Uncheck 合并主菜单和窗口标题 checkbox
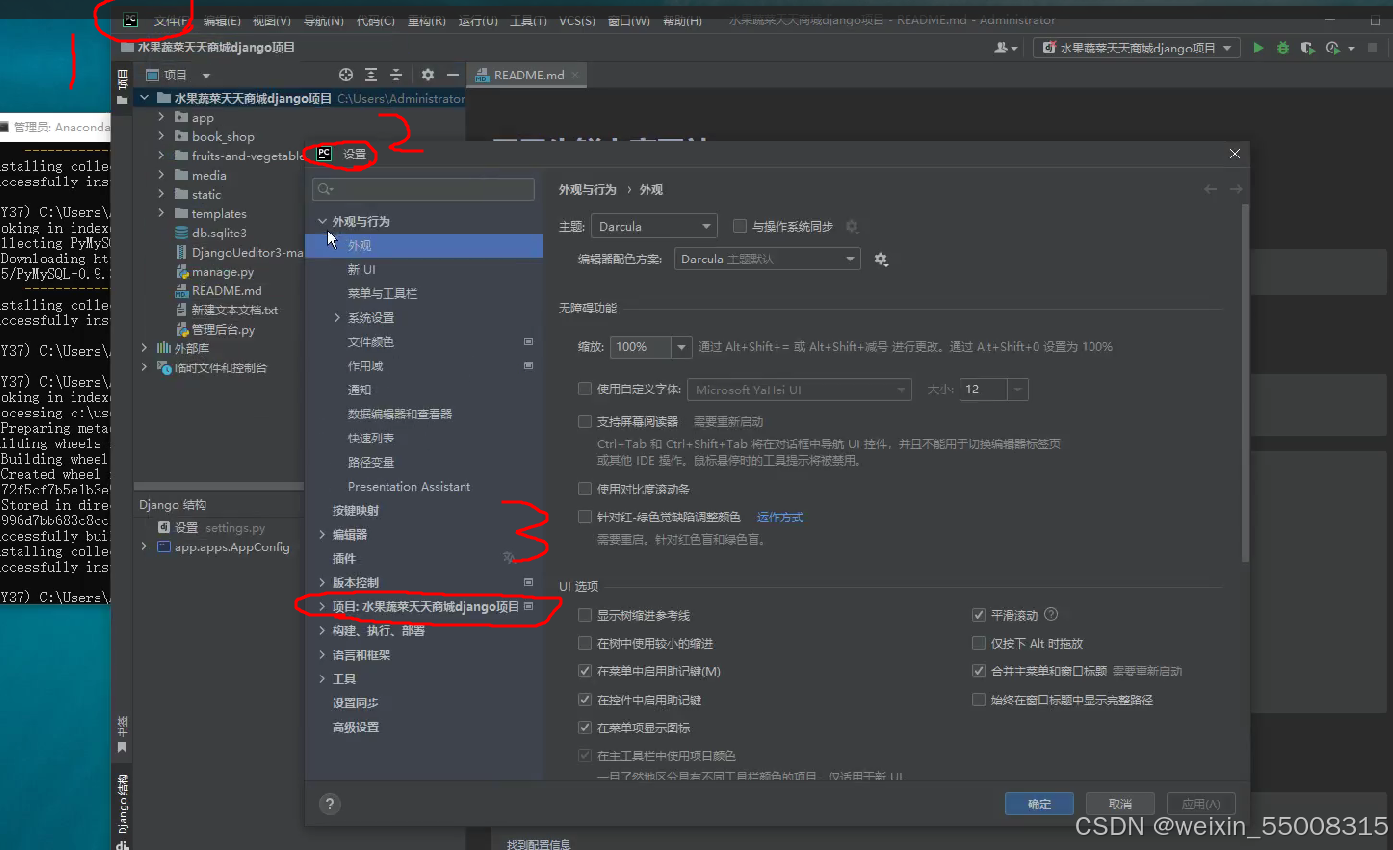The height and width of the screenshot is (850, 1393). tap(979, 671)
